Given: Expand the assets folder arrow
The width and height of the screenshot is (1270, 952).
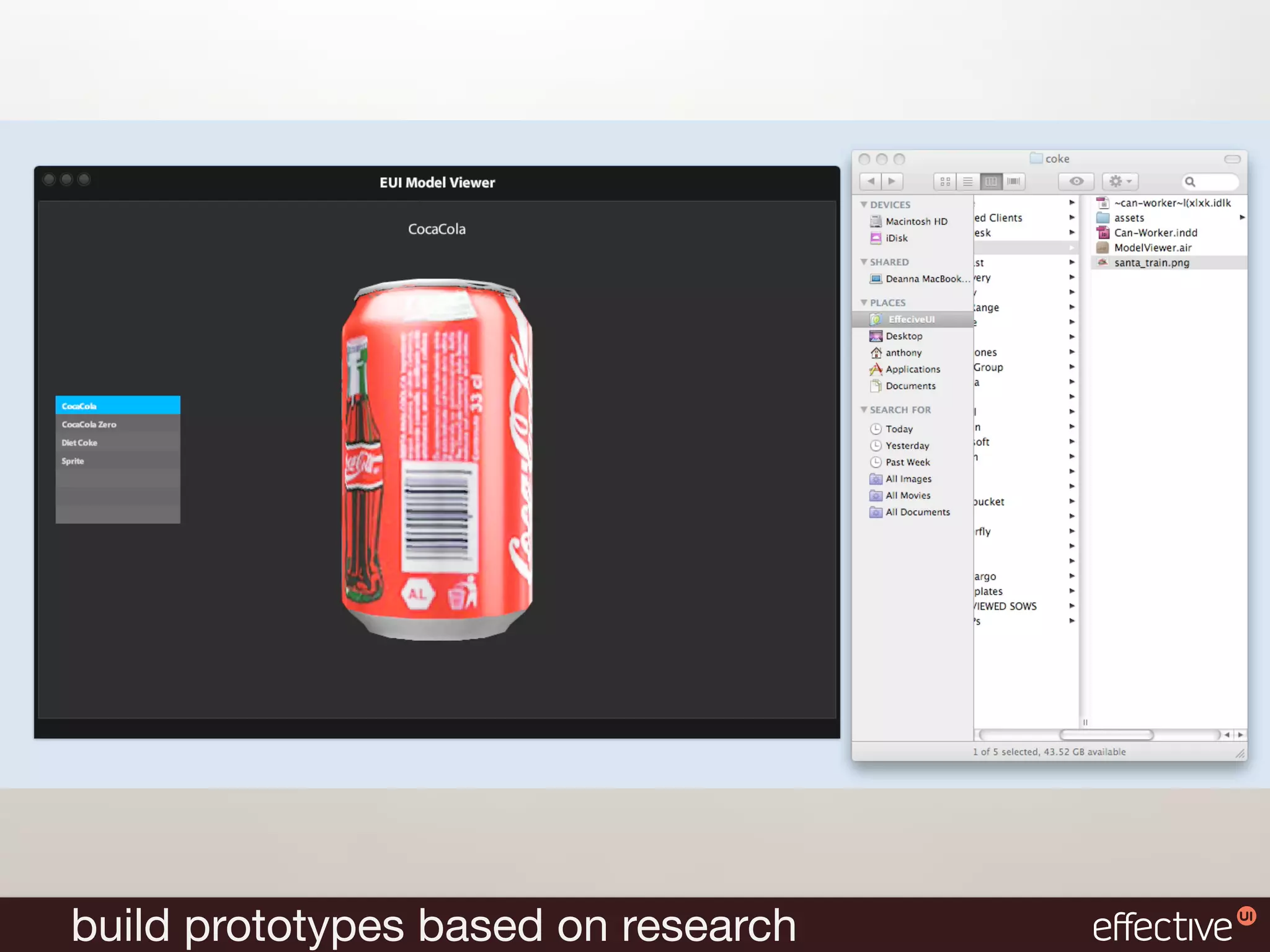Looking at the screenshot, I should click(x=1242, y=218).
